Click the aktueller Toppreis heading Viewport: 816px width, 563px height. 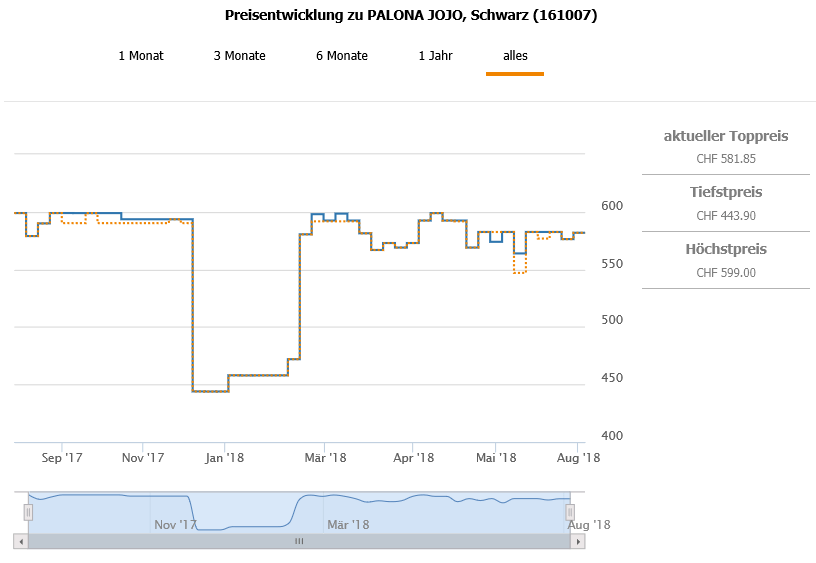tap(726, 136)
